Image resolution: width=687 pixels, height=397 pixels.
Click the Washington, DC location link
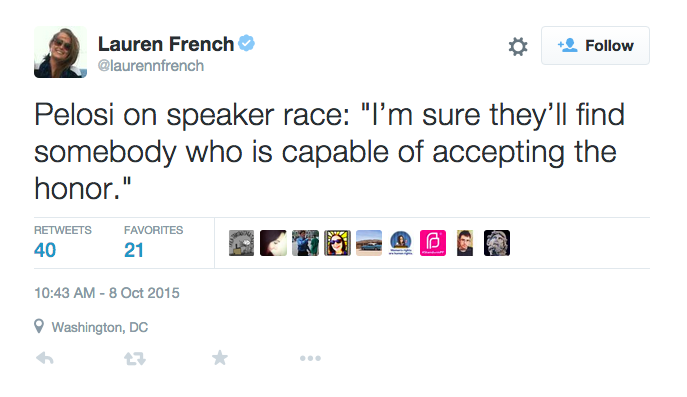pos(100,327)
